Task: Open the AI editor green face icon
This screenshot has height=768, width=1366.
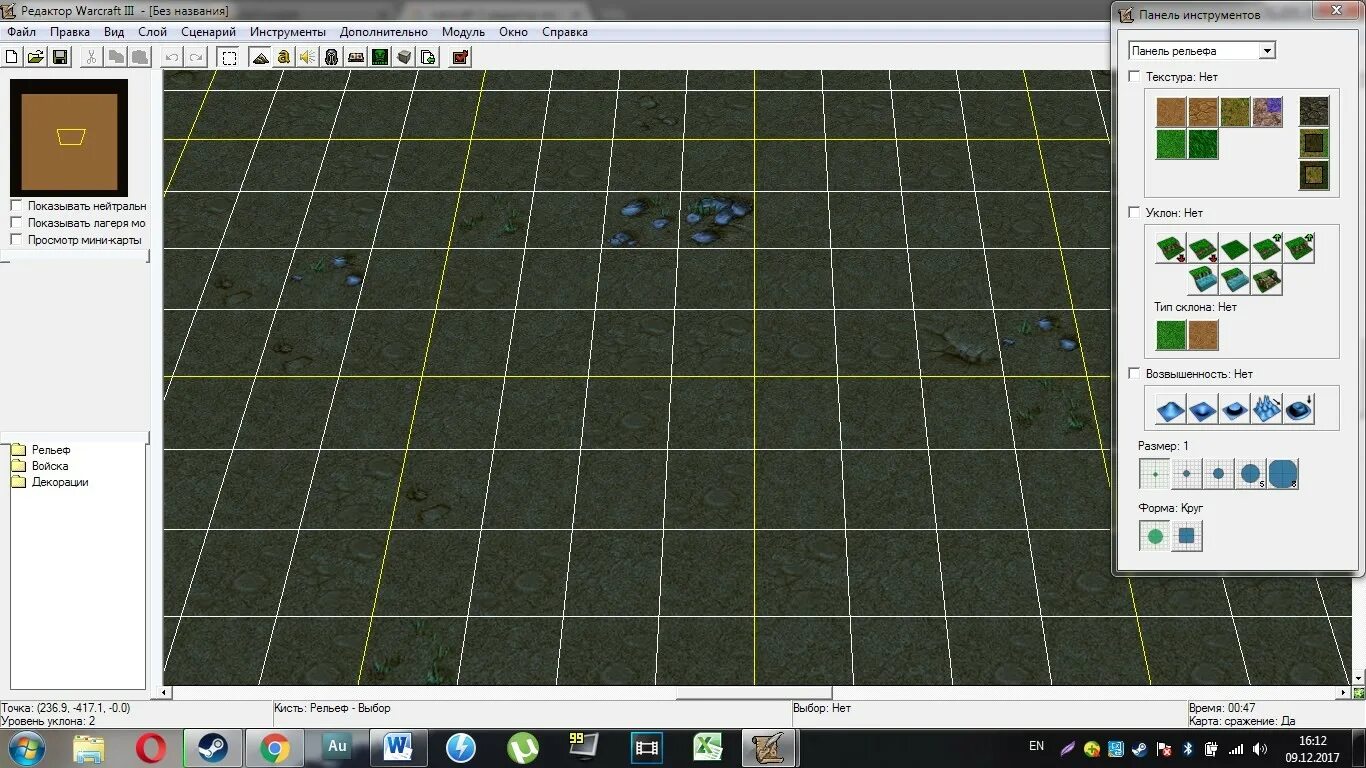Action: point(380,57)
